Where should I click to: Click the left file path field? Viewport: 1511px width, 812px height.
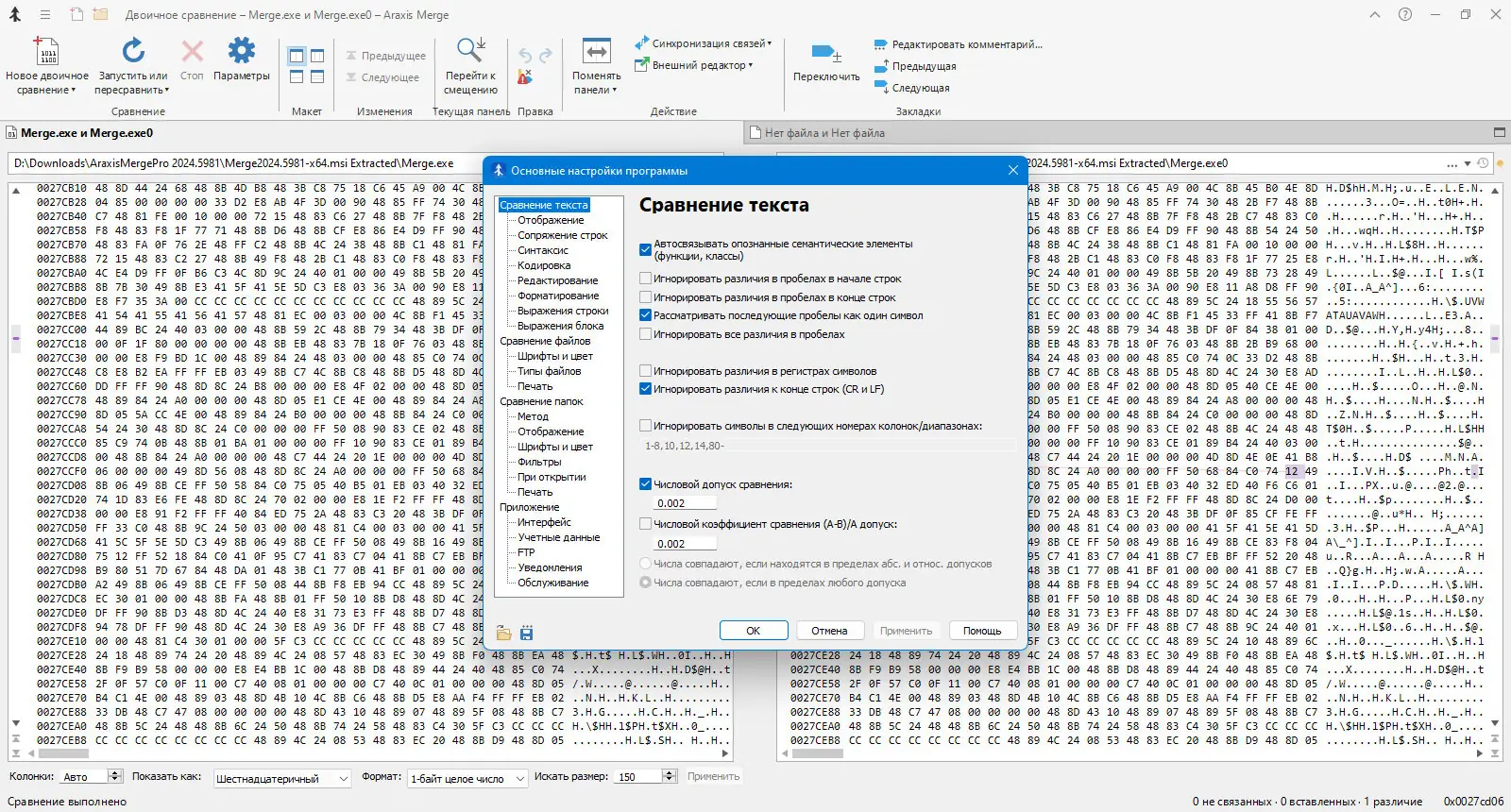[x=247, y=163]
